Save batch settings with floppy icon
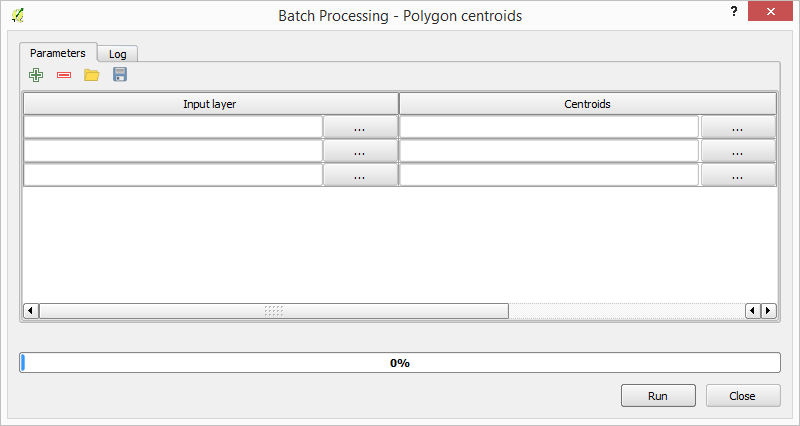 (x=120, y=75)
